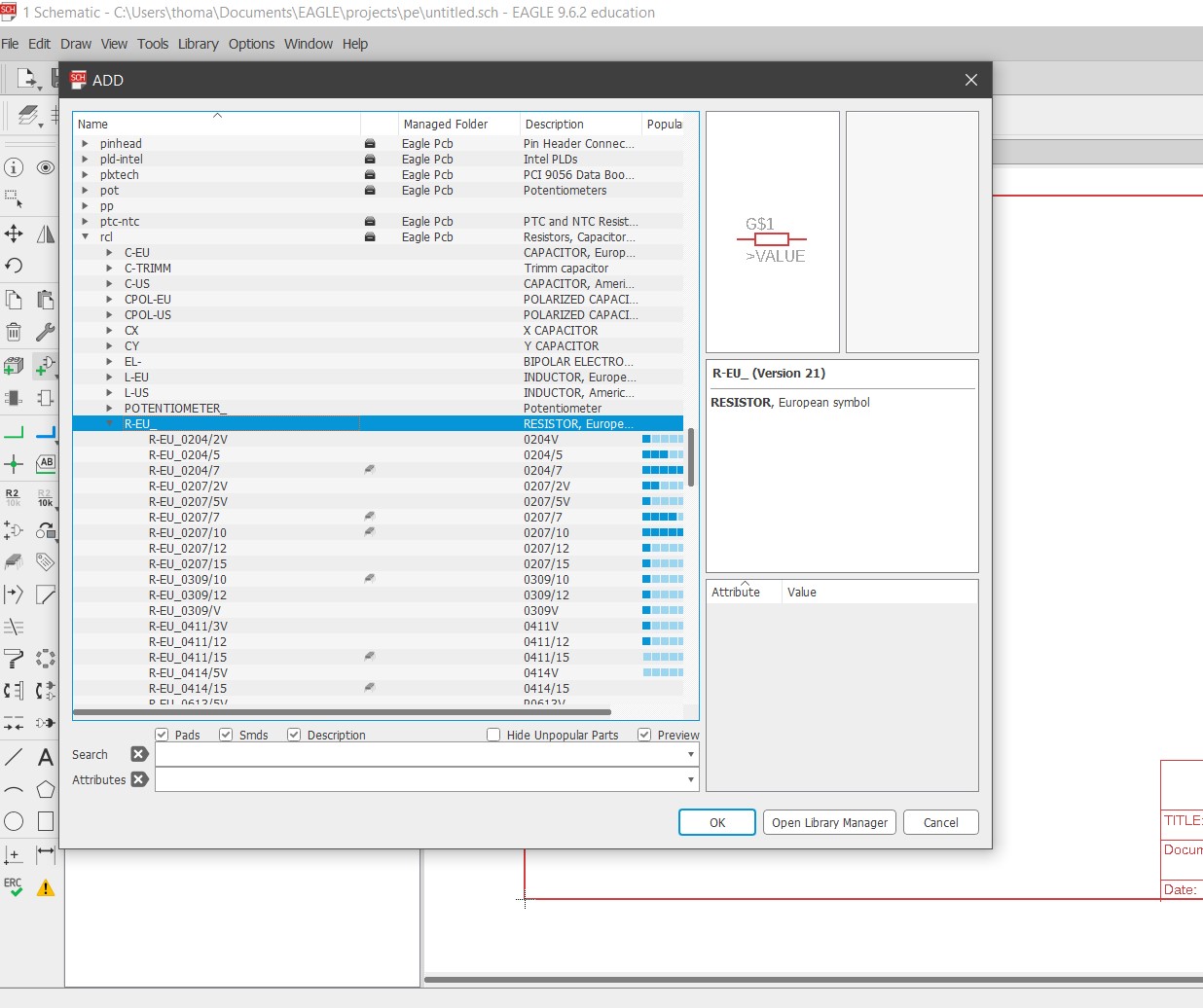Select the Mirror tool
Image resolution: width=1203 pixels, height=1008 pixels.
pos(46,234)
